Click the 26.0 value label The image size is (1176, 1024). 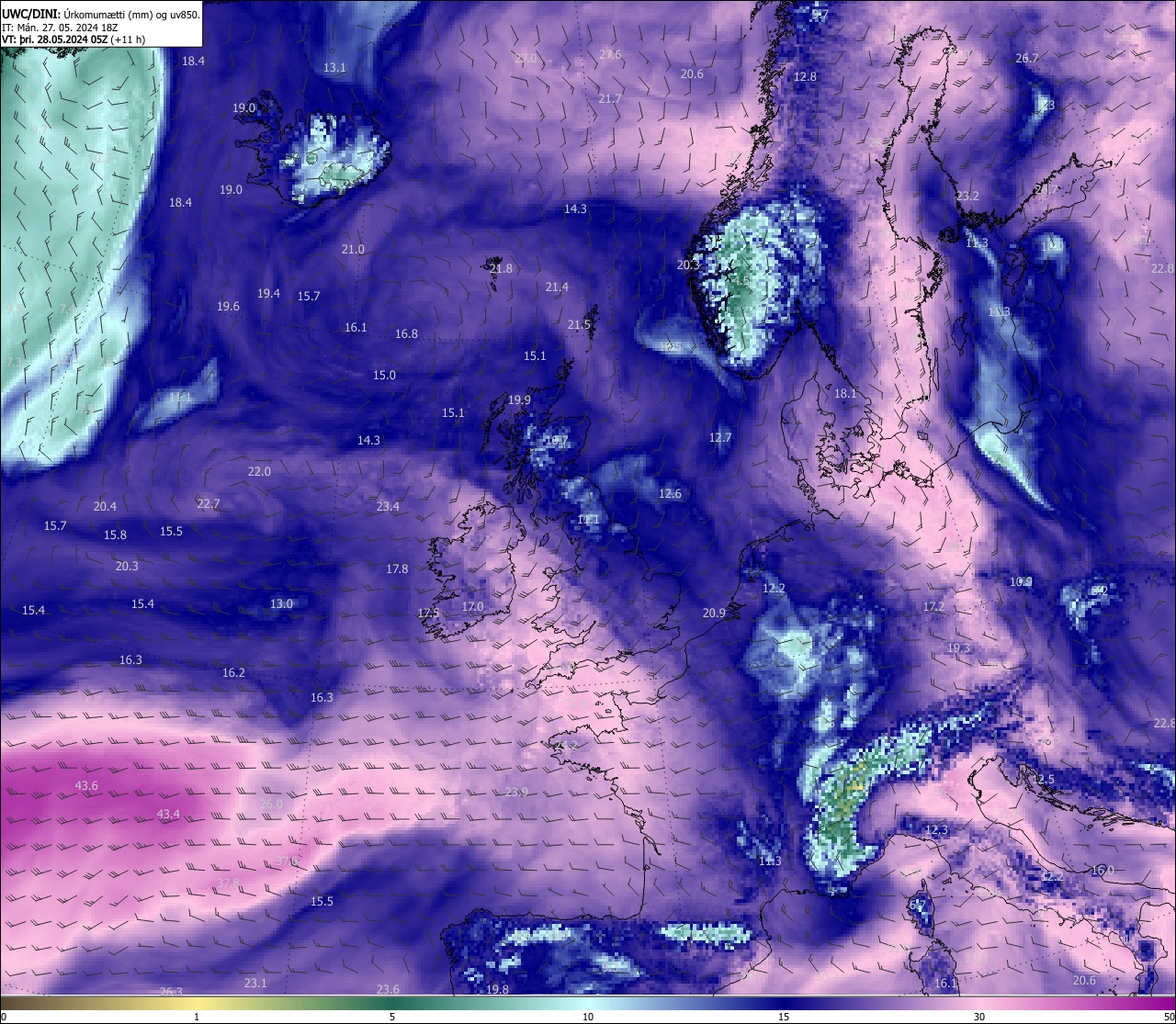[x=271, y=805]
